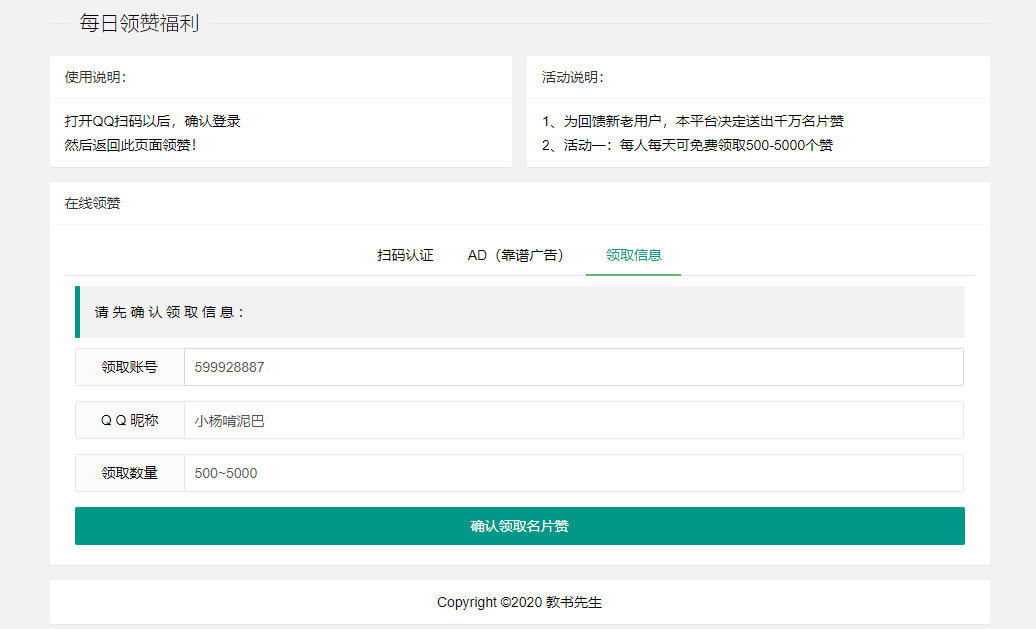Click the 活动说明 section header
The width and height of the screenshot is (1036, 629).
568,76
